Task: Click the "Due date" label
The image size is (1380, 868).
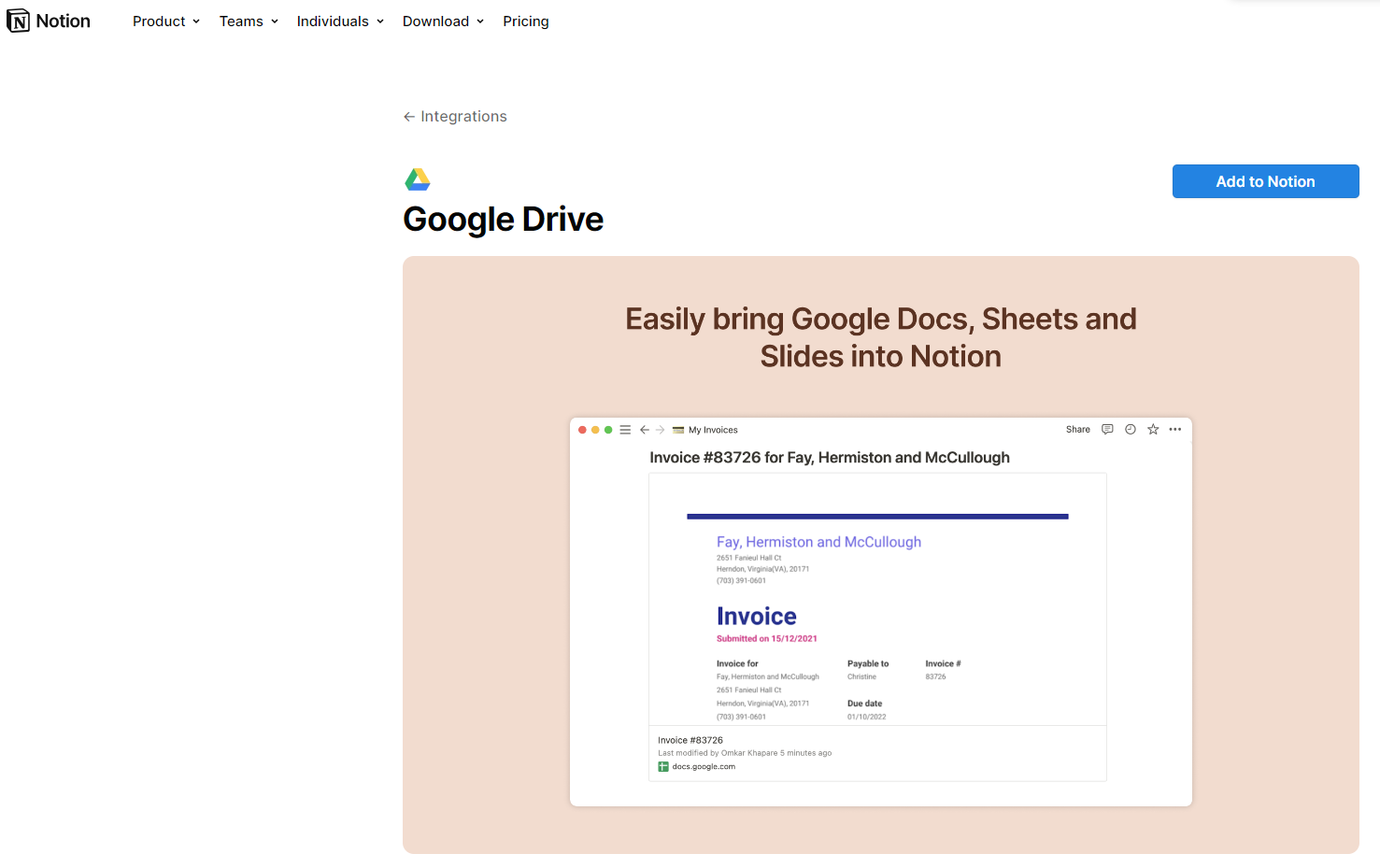Action: (x=864, y=704)
